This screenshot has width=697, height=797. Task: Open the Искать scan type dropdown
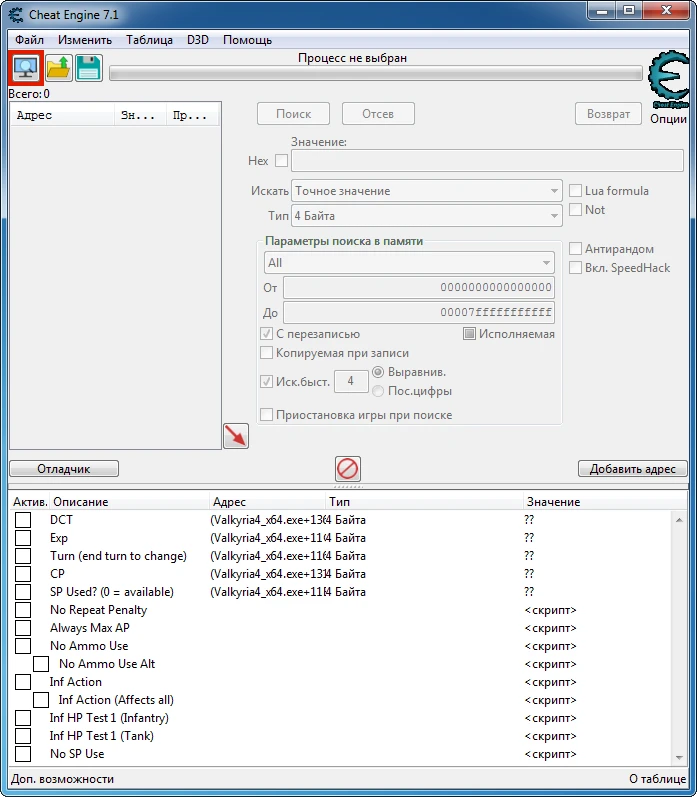click(427, 191)
